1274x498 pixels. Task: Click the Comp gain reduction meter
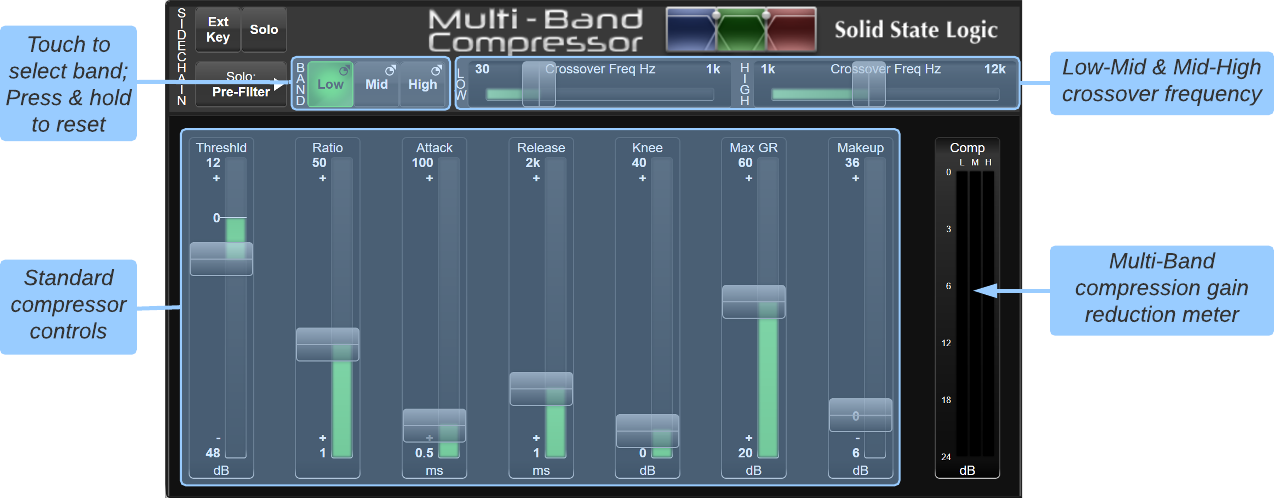967,309
